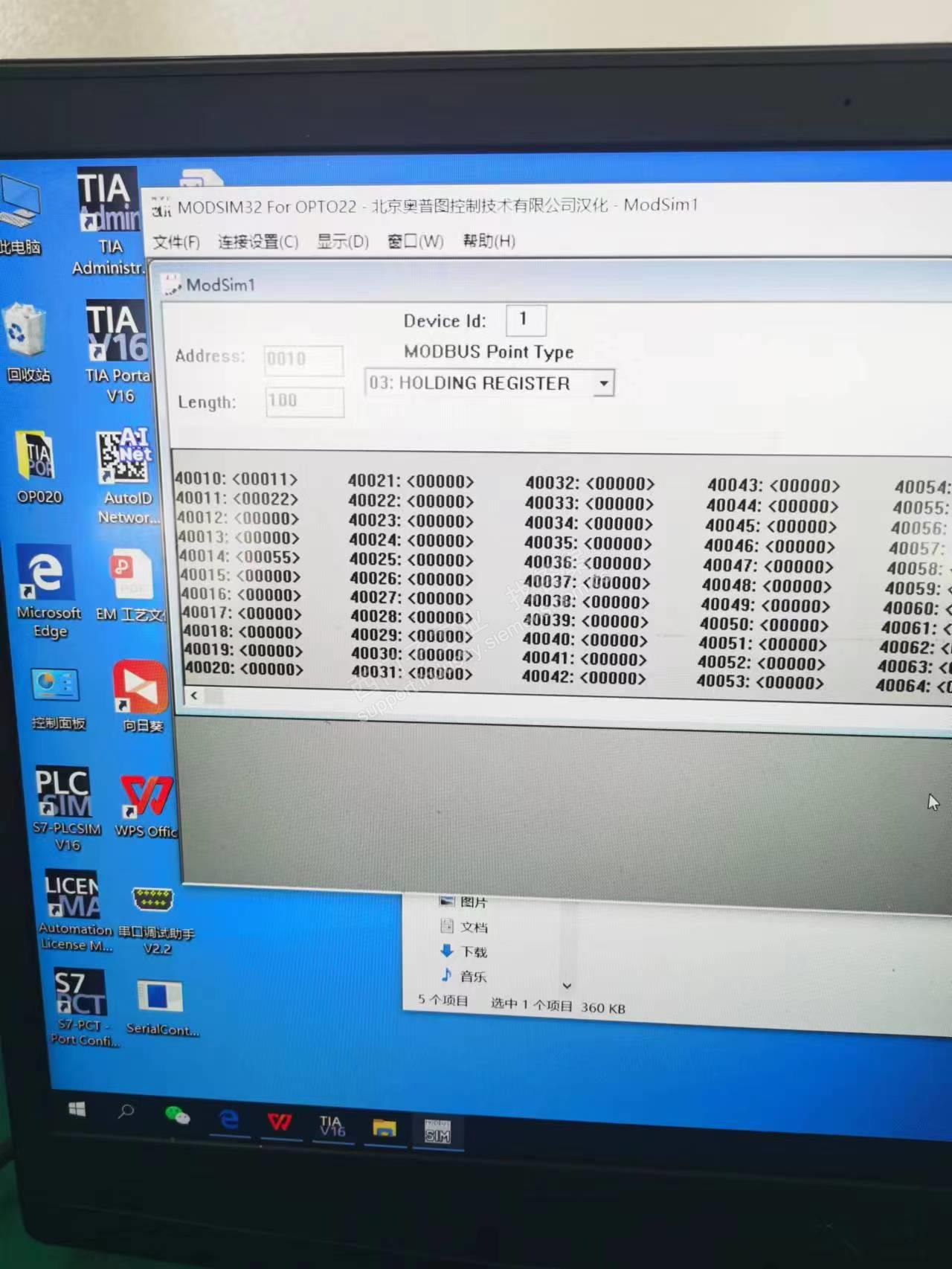This screenshot has height=1269, width=952.
Task: Open Automation License Manager shortcut
Action: click(74, 910)
